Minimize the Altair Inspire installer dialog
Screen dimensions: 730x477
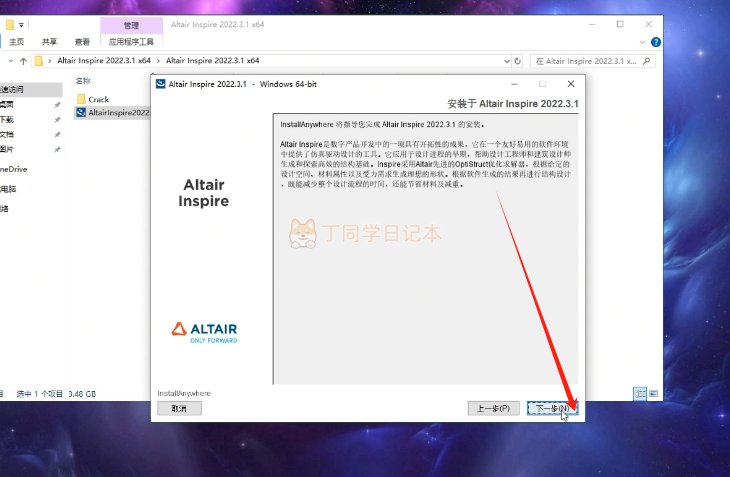coord(514,84)
